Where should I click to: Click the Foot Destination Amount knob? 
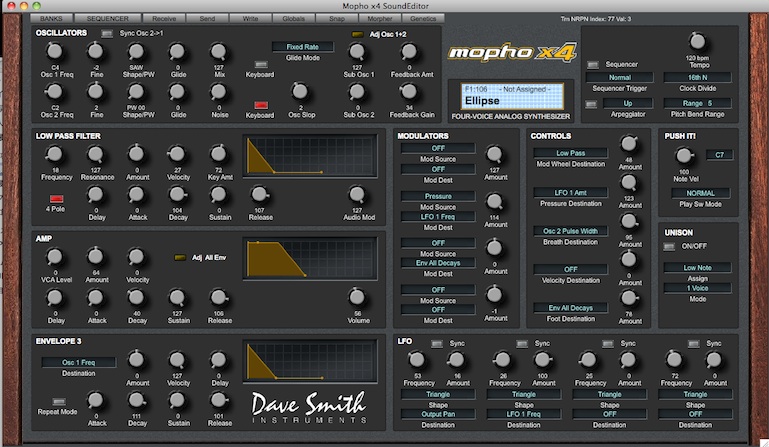click(x=629, y=298)
